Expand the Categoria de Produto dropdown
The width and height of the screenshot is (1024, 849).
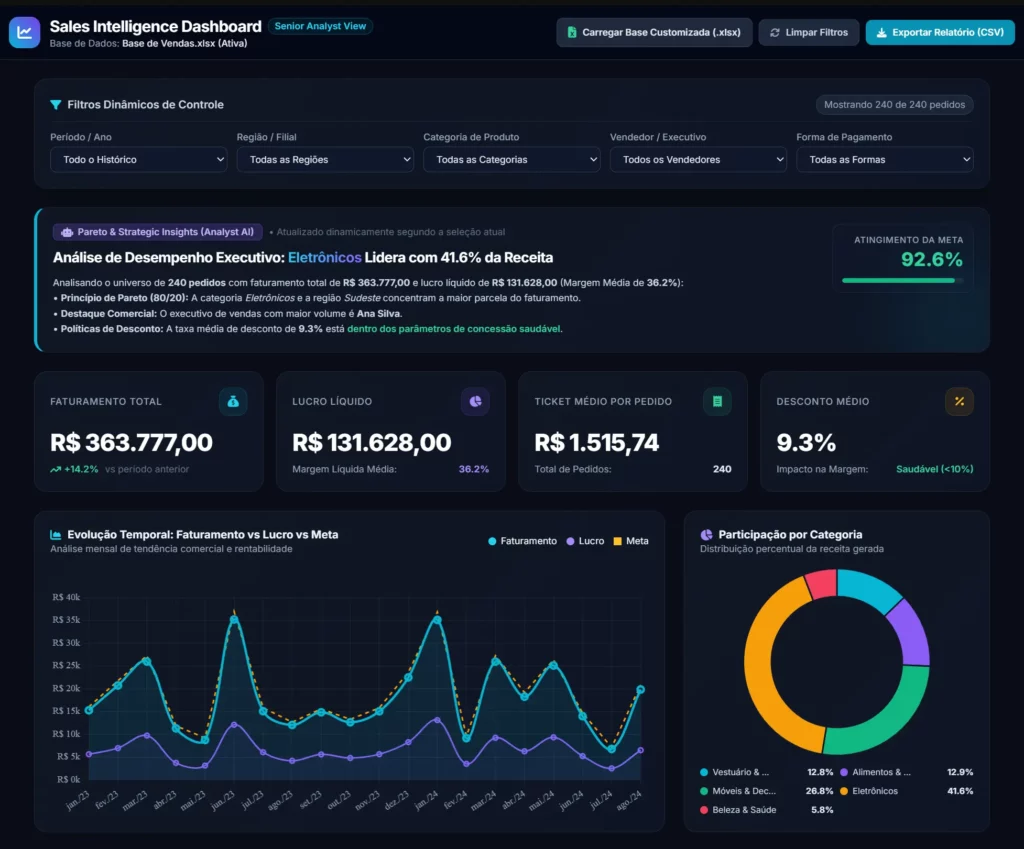511,159
